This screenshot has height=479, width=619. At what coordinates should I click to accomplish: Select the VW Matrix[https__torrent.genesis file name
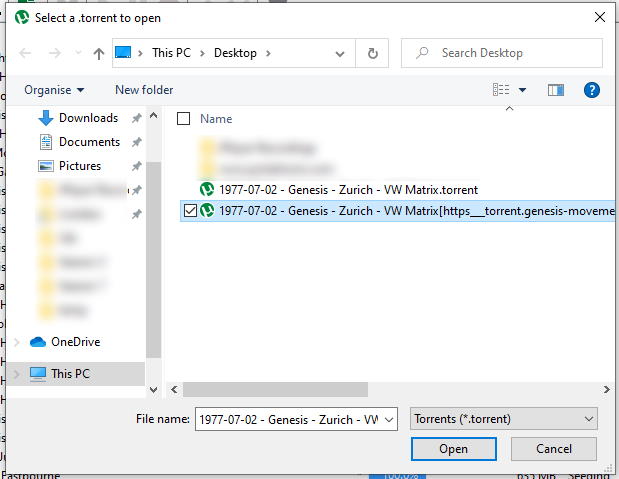pos(416,211)
